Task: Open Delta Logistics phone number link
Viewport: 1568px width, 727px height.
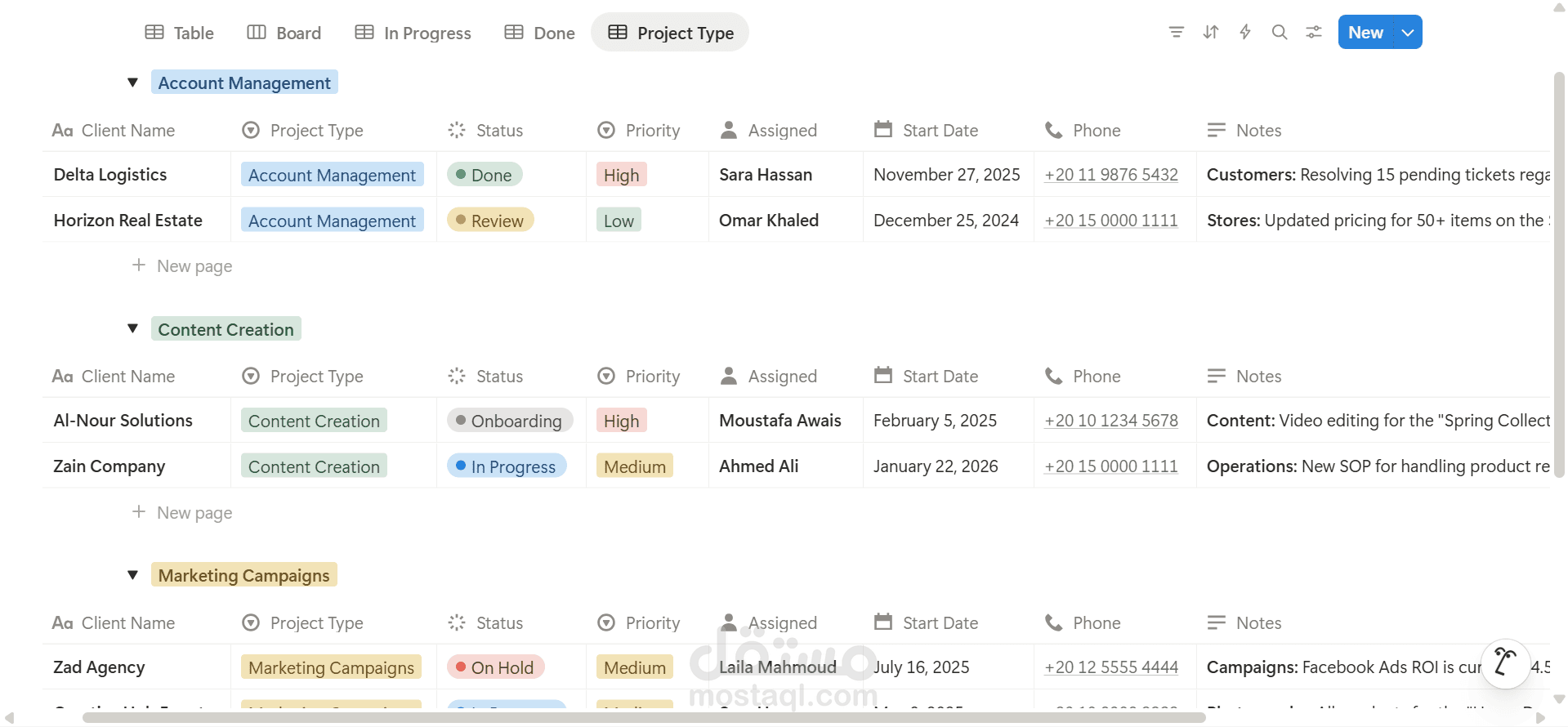Action: 1111,175
